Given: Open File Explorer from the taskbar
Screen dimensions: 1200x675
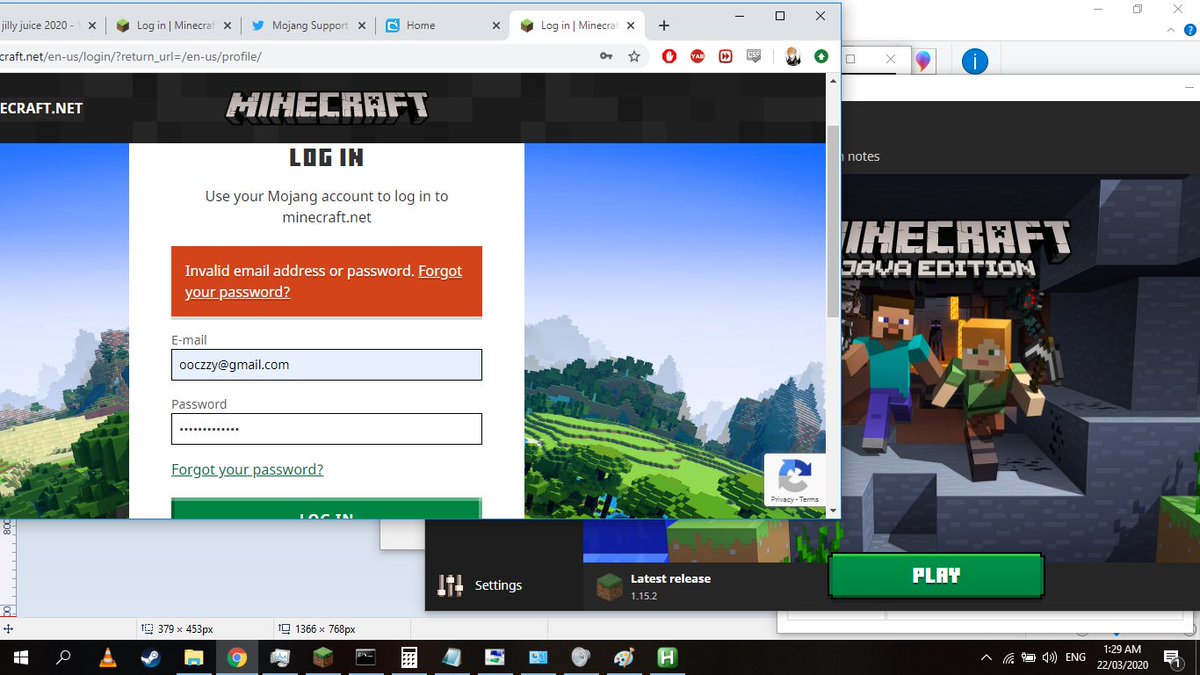Looking at the screenshot, I should pos(194,658).
